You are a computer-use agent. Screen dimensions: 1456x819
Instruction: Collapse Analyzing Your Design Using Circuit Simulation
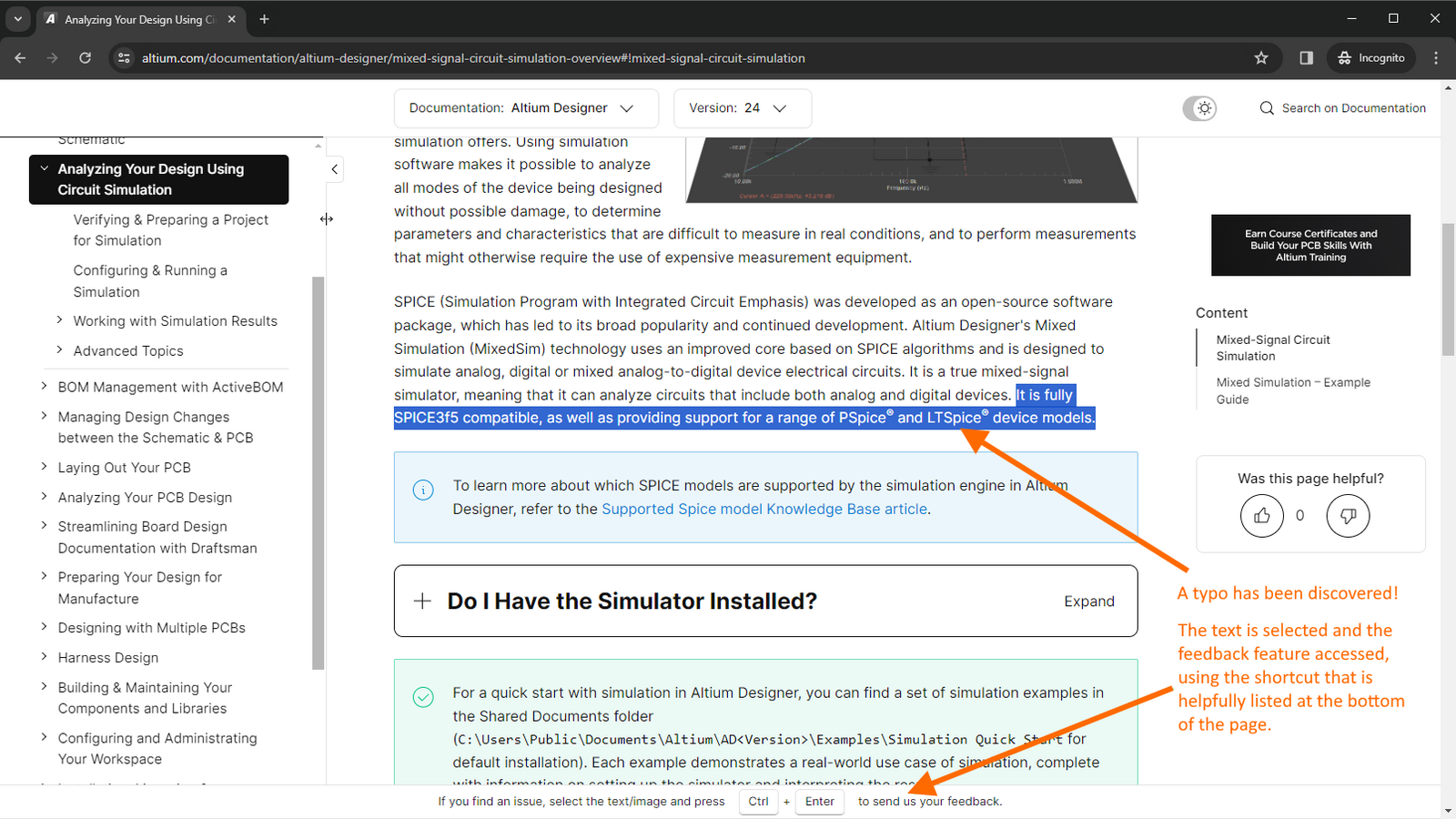(44, 168)
